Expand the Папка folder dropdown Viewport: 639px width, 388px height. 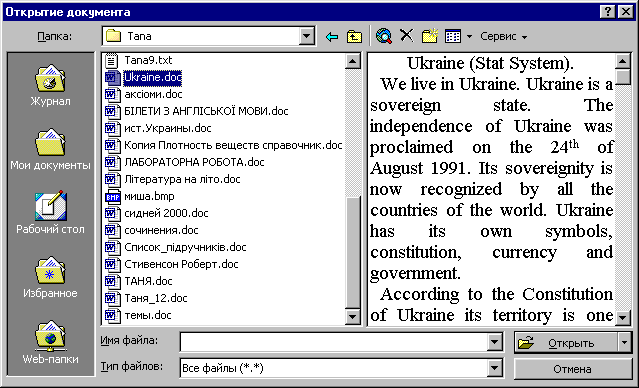pyautogui.click(x=306, y=37)
